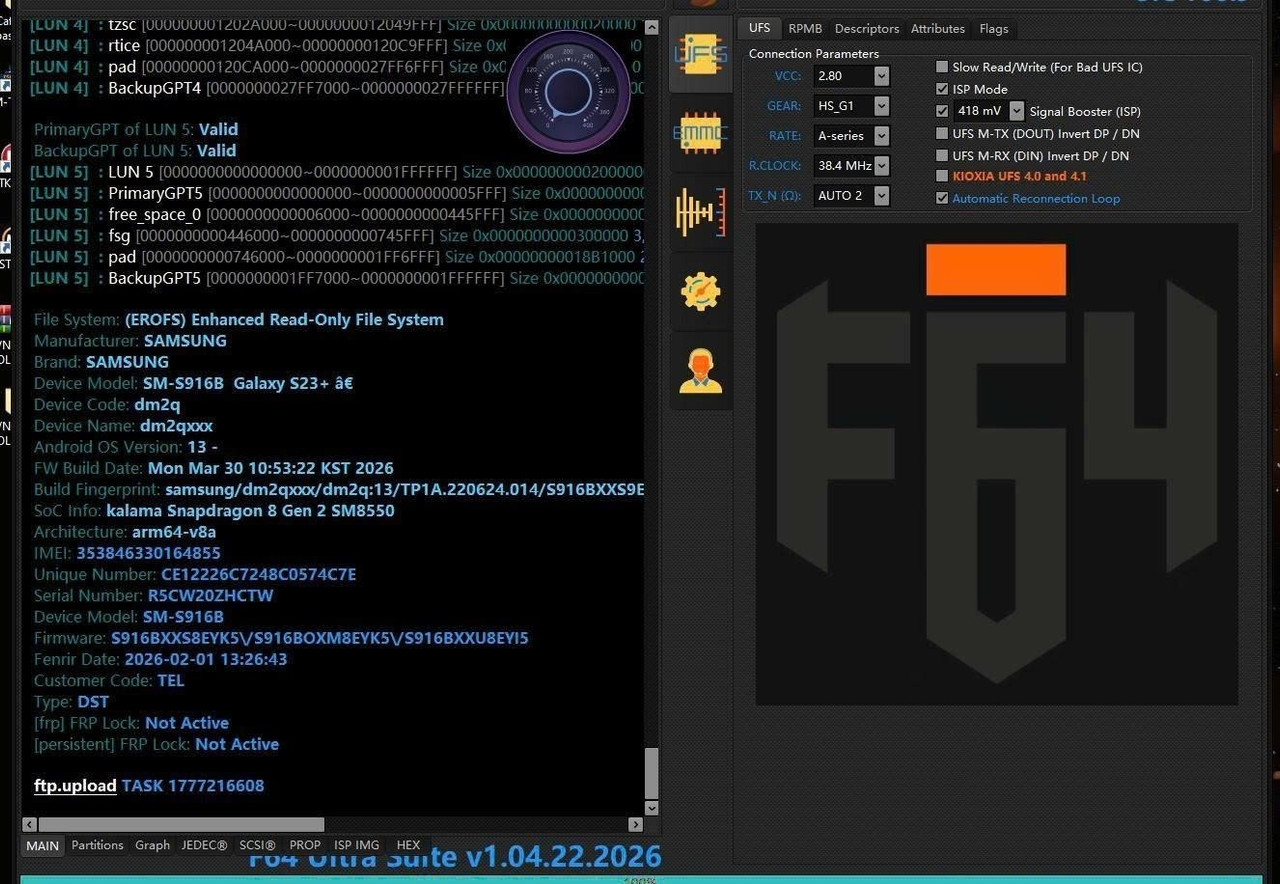
Task: Click the Unique Number CE12226C7248C0574C7E
Action: (x=259, y=574)
